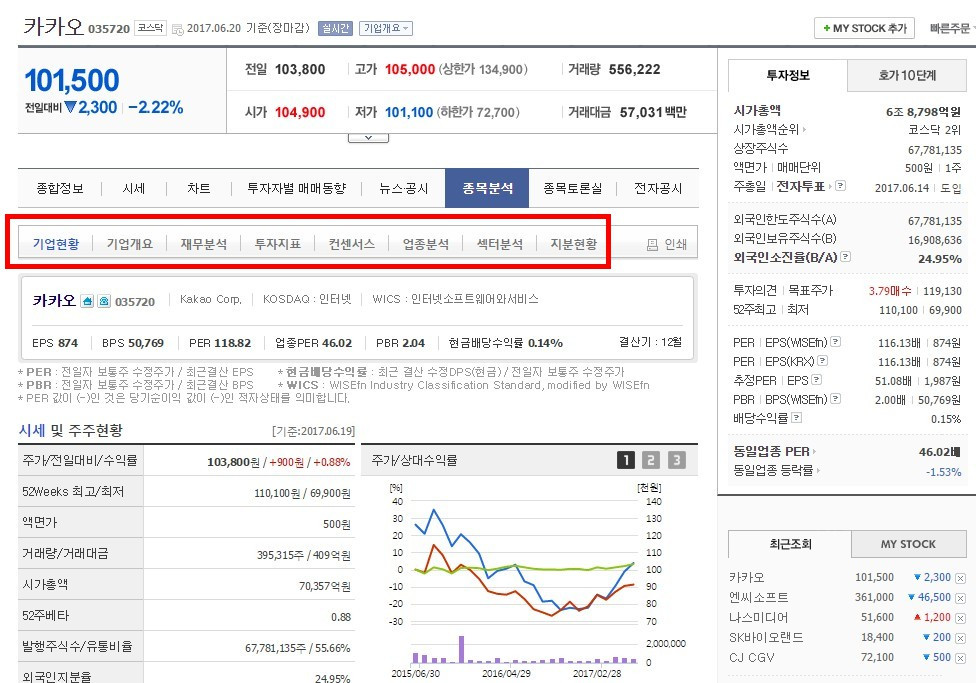The height and width of the screenshot is (683, 976).
Task: Click the camera icon beside 카카오 company name
Action: click(104, 301)
